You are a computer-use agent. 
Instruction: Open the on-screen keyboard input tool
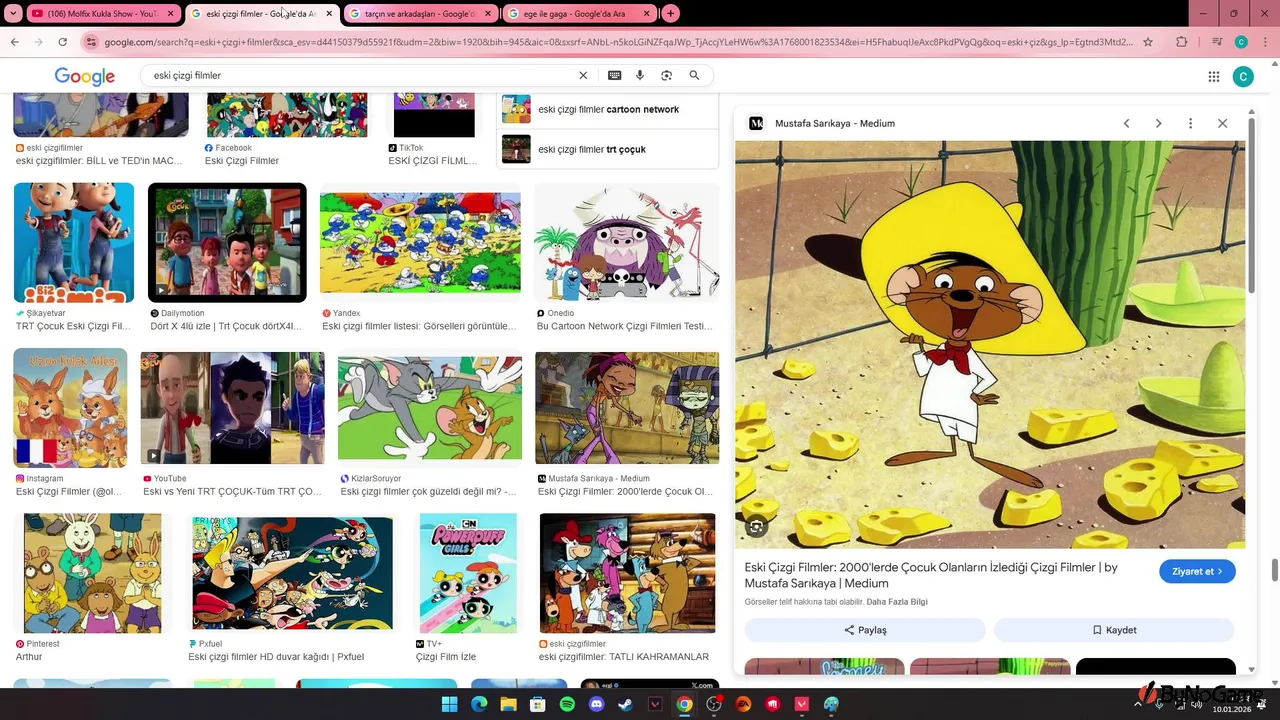click(614, 75)
